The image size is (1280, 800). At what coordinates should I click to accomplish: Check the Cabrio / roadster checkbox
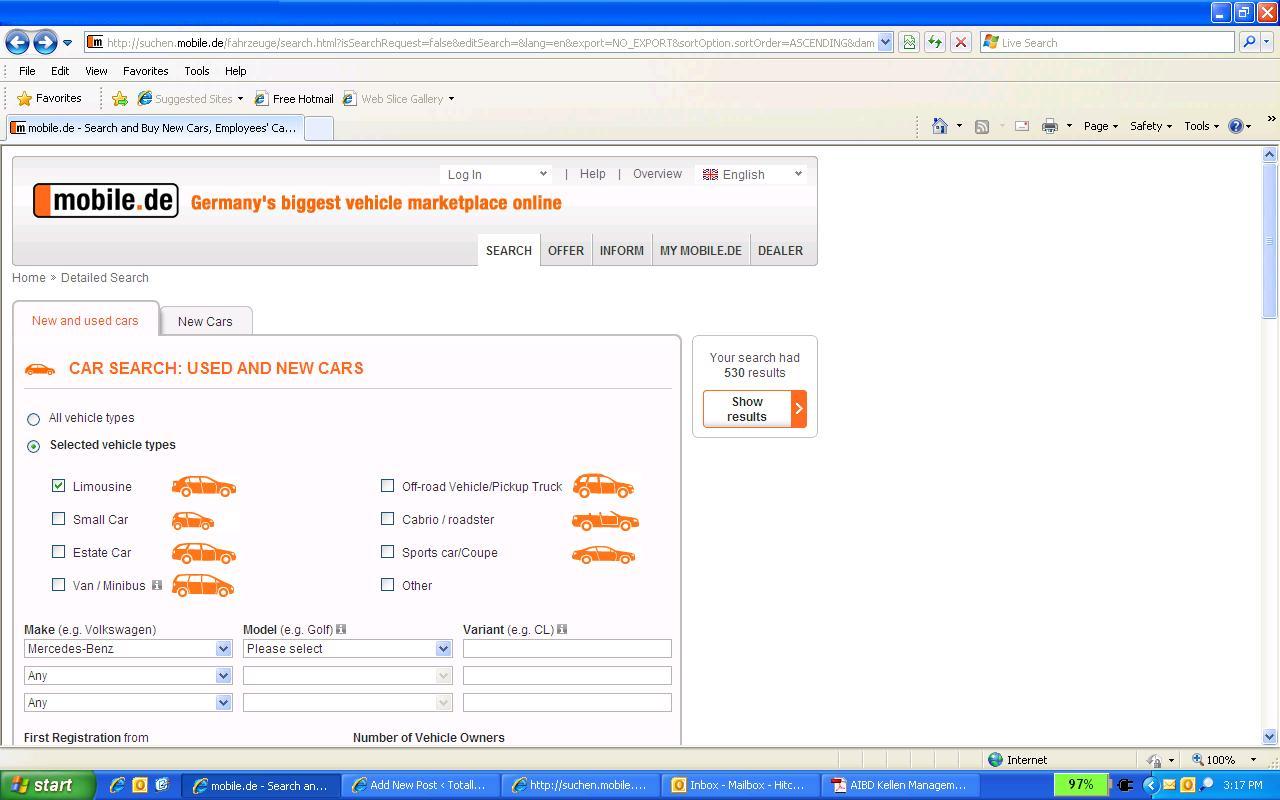click(387, 519)
